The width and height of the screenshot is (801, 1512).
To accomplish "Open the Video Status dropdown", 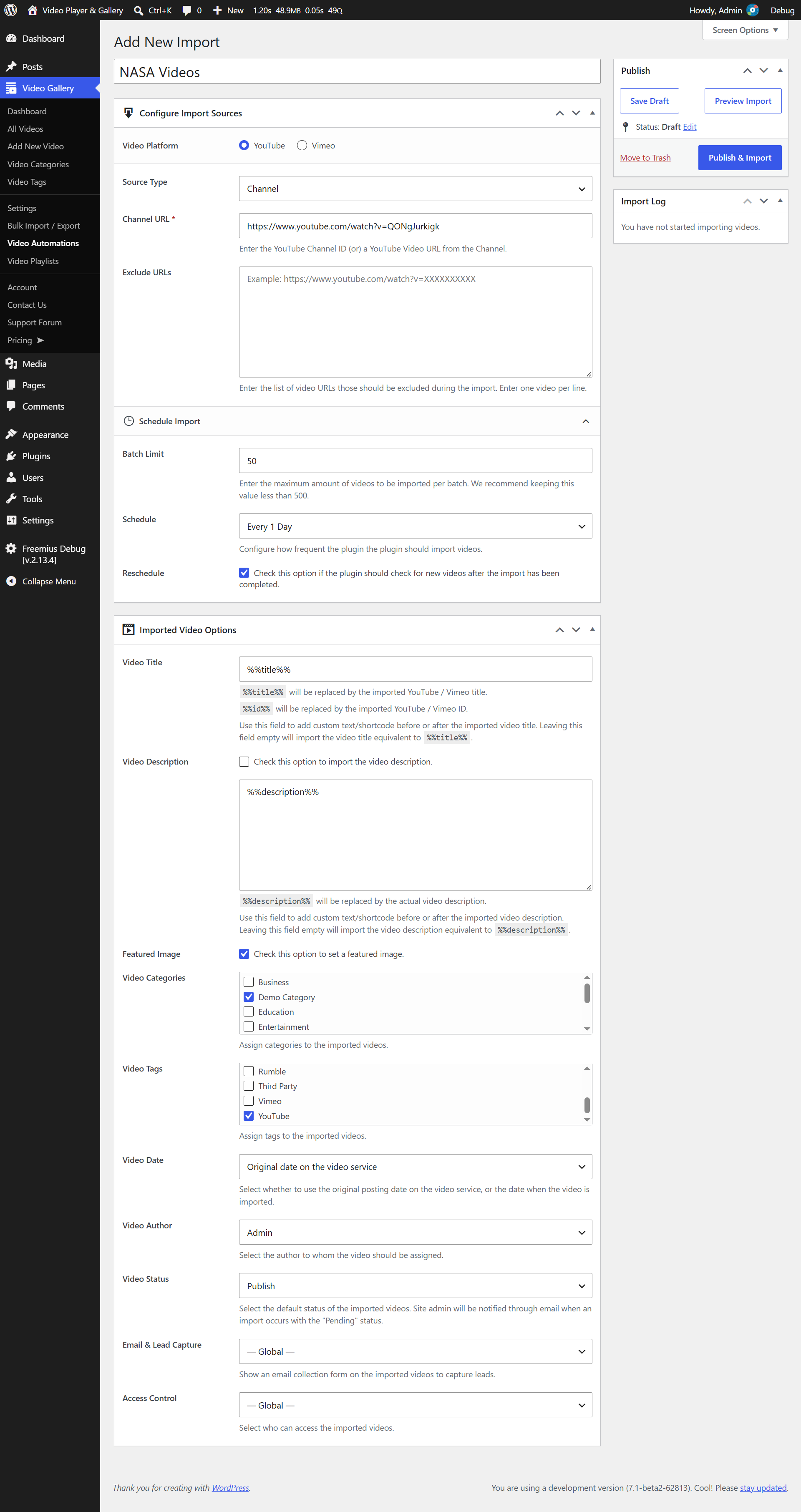I will pos(416,1286).
